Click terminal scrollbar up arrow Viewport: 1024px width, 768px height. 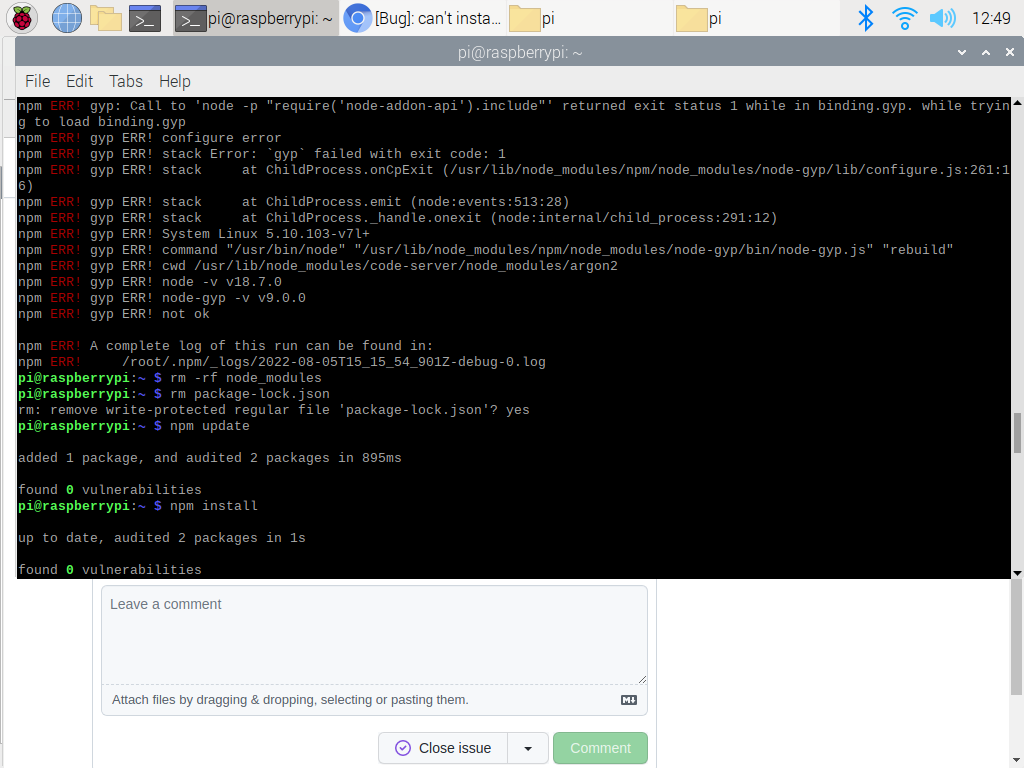(1017, 103)
